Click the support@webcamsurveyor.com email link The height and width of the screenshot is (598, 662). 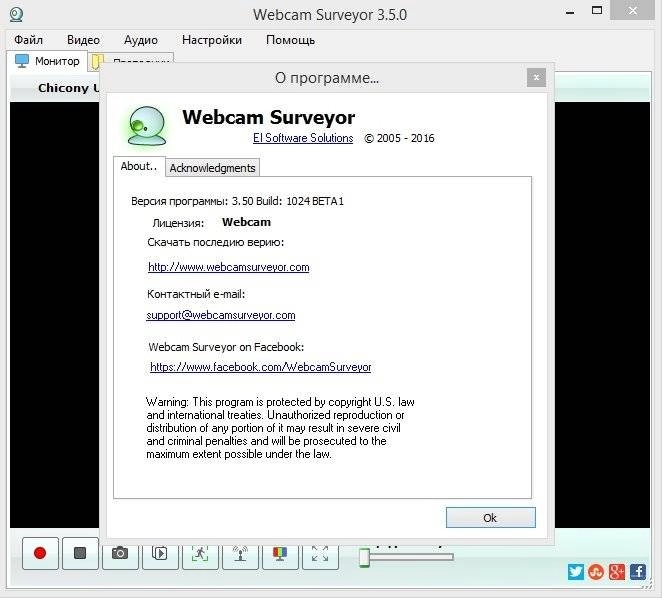pos(221,315)
